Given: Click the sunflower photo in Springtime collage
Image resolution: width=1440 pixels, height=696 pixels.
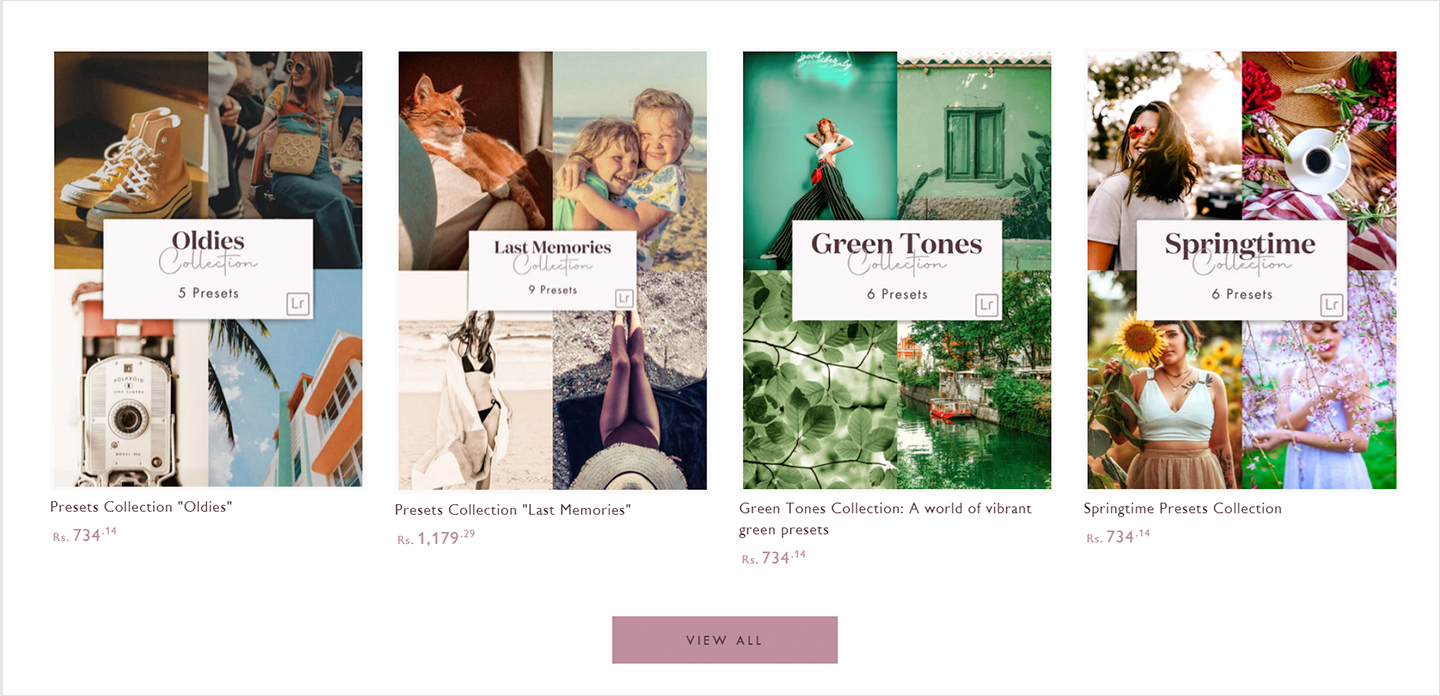Looking at the screenshot, I should [x=1164, y=379].
